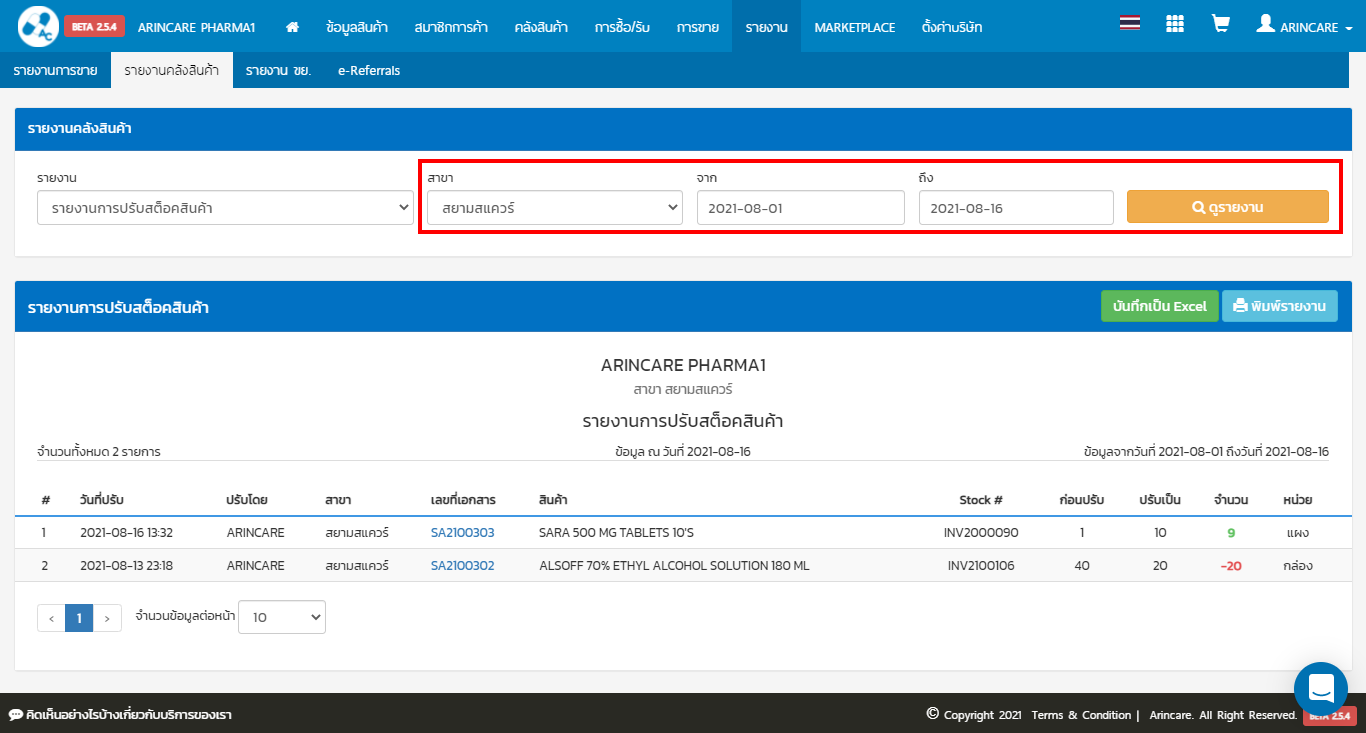Viewport: 1366px width, 733px height.
Task: Switch to รายงาน ขย. tab
Action: [278, 70]
